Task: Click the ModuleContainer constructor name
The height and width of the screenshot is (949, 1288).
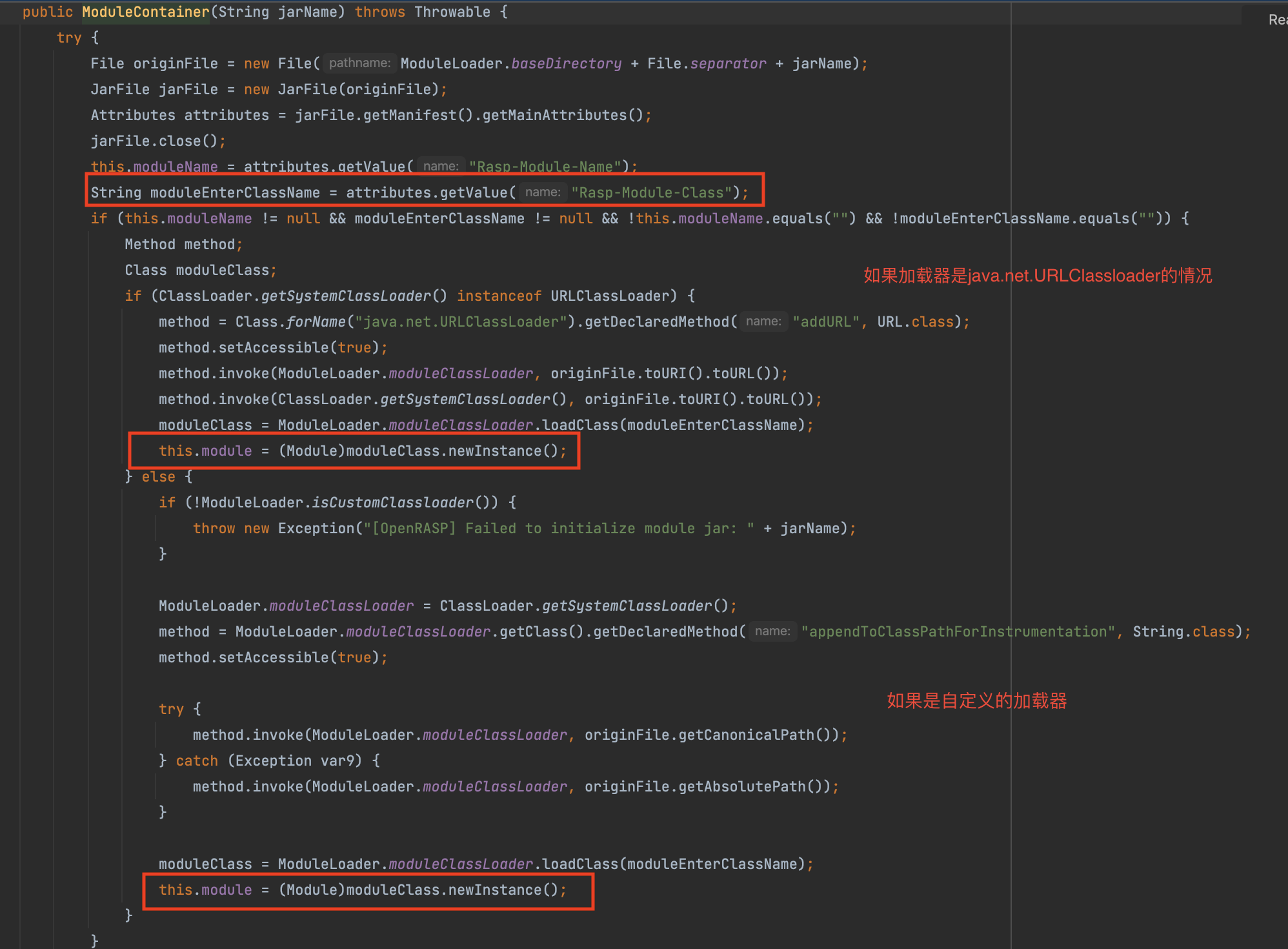Action: 145,12
